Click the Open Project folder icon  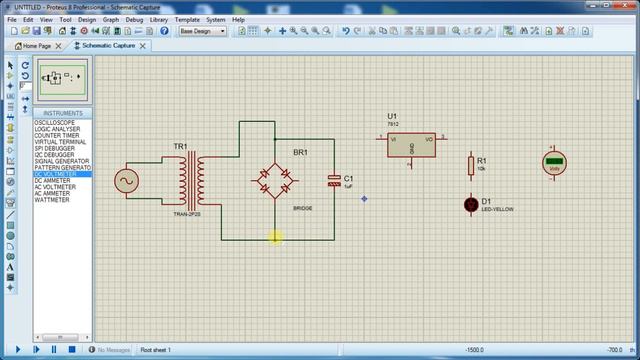click(25, 31)
